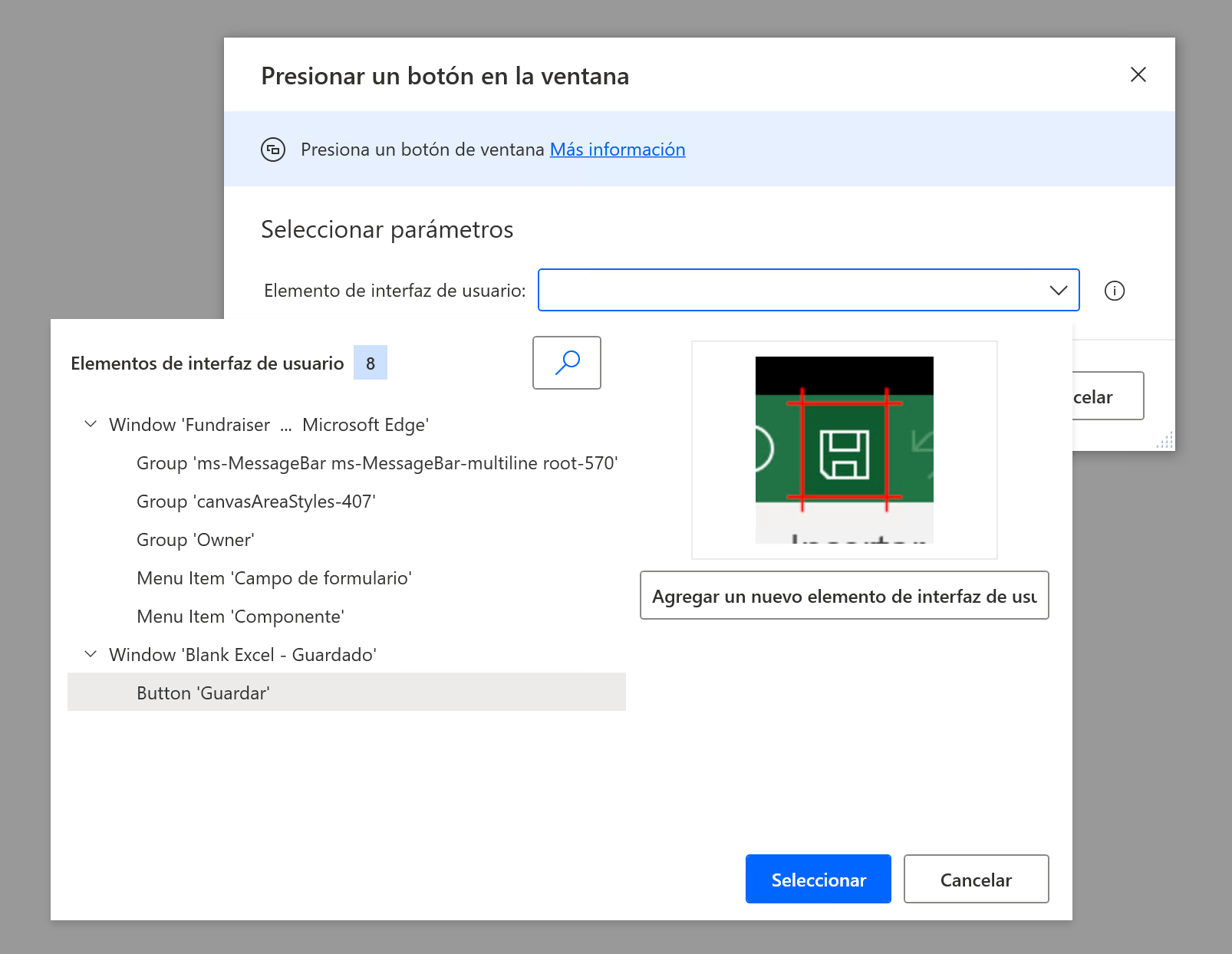
Task: Open Más información link
Action: [618, 149]
